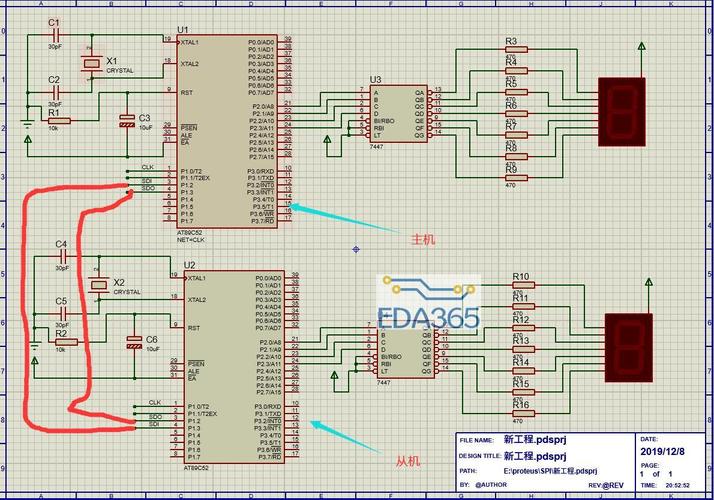
Task: Select resistor R7
Action: point(516,135)
